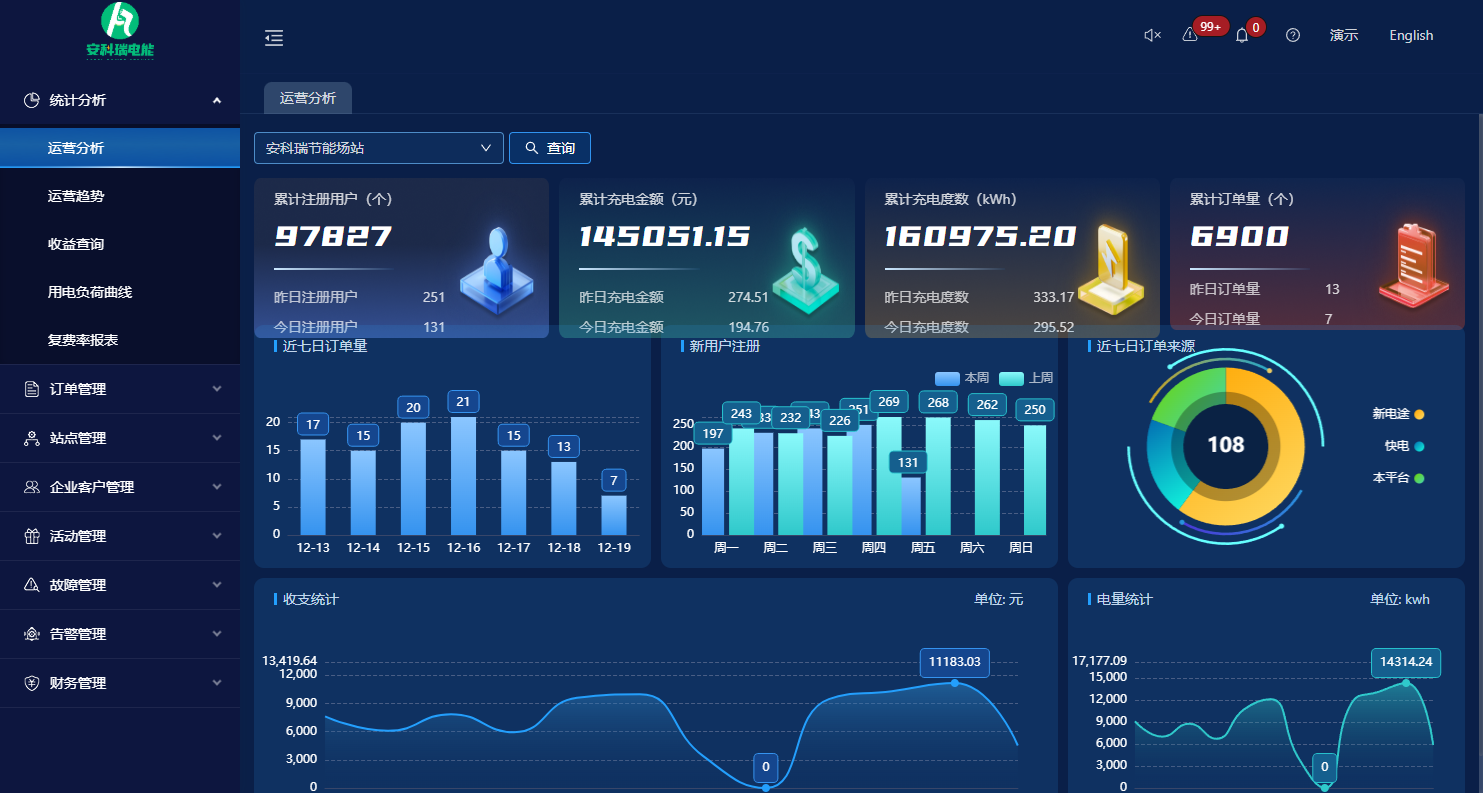Click the yen shield icon beside 财务管理
Viewport: 1483px width, 793px height.
32,683
